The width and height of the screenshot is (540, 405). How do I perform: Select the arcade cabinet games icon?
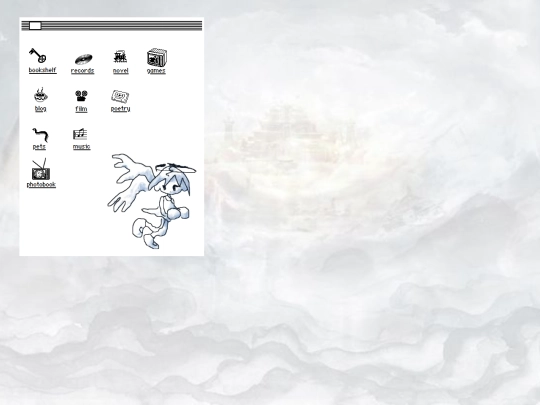tap(157, 57)
